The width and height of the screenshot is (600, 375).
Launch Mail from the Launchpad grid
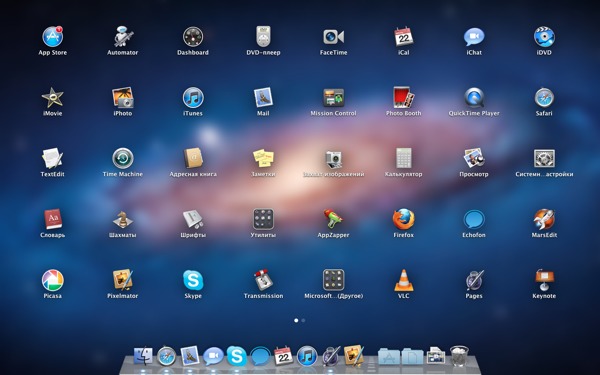(263, 98)
